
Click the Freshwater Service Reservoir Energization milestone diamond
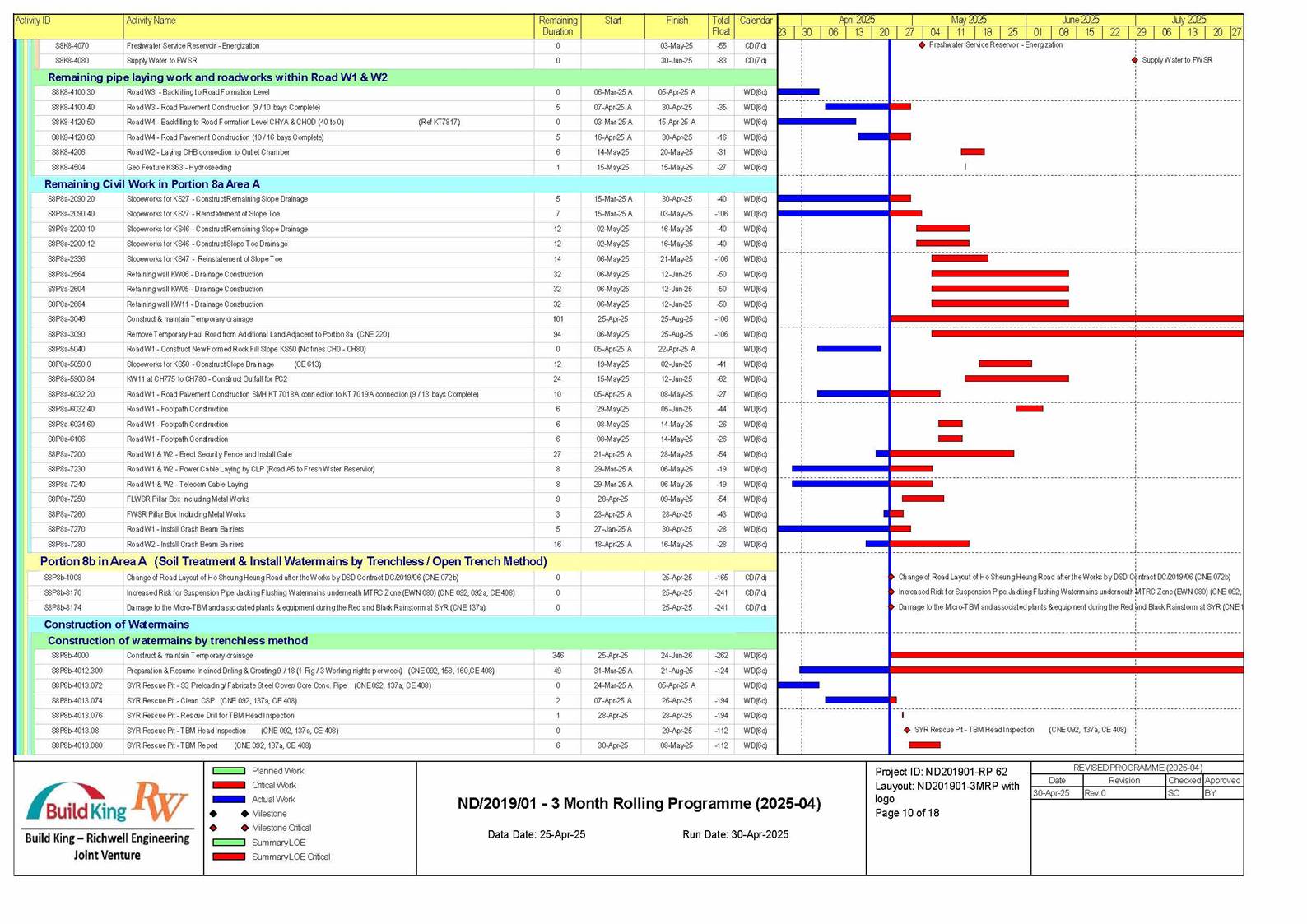pyautogui.click(x=922, y=45)
